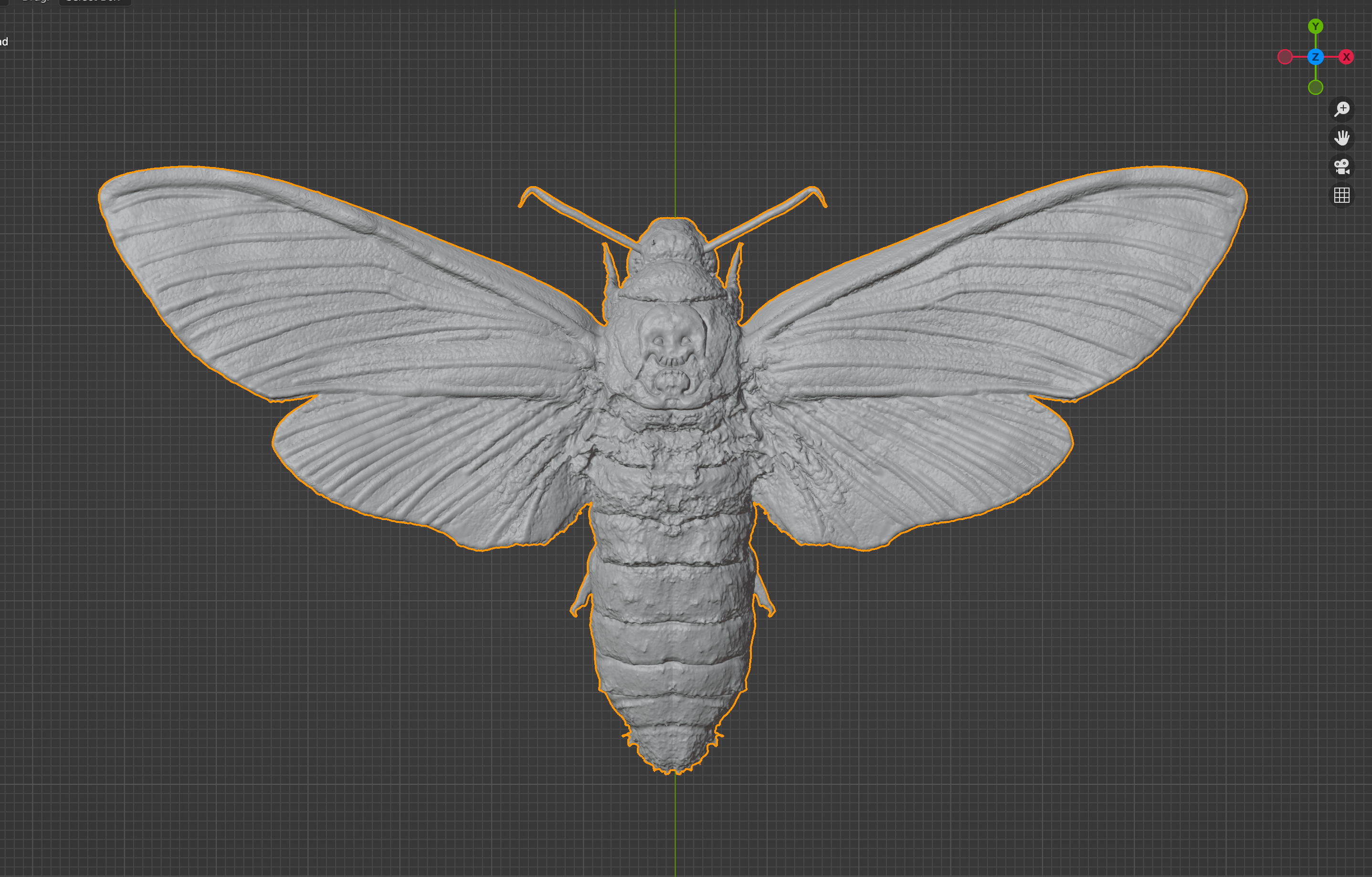
Task: Toggle into camera view using the camcorder icon
Action: coord(1342,167)
